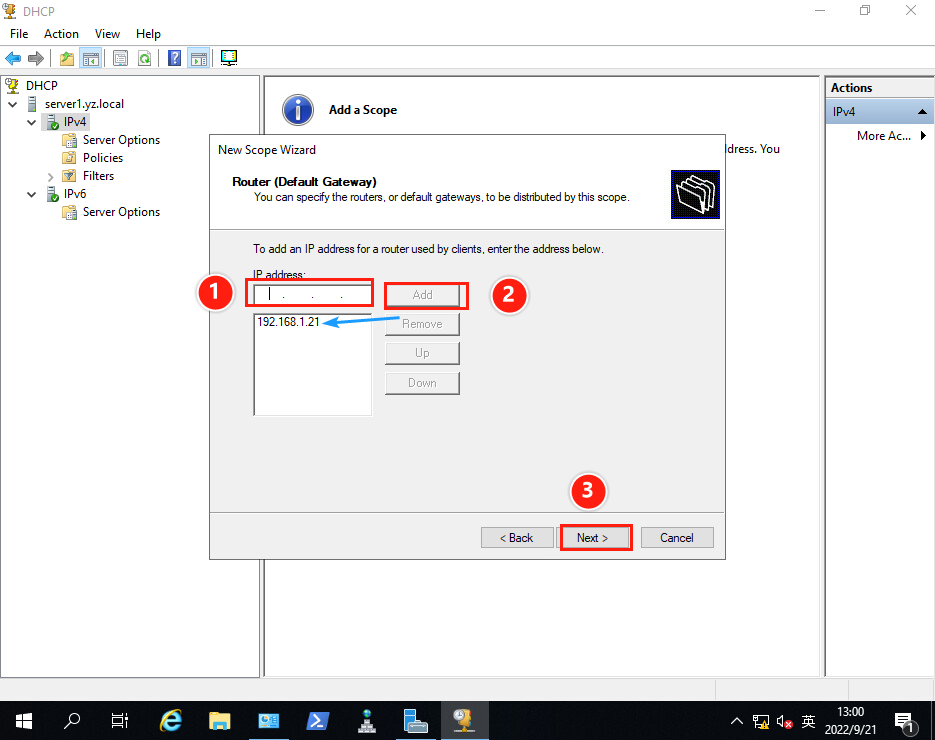Click the Forward arrow toolbar icon
The height and width of the screenshot is (740, 935).
pos(36,58)
